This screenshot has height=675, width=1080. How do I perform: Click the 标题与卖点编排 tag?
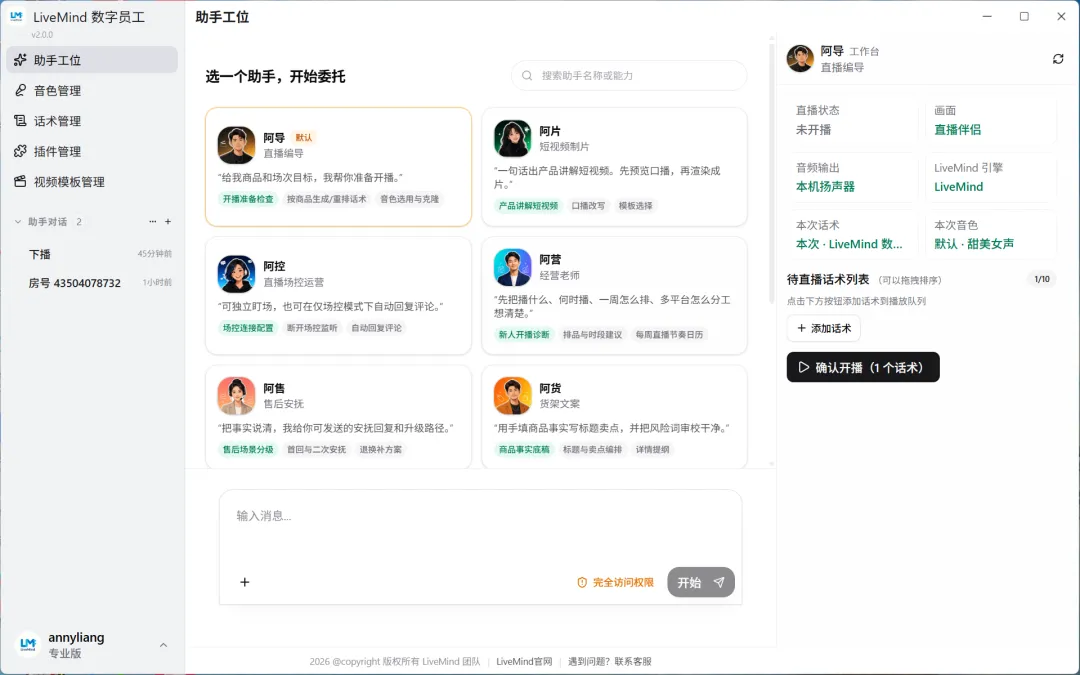tap(592, 449)
